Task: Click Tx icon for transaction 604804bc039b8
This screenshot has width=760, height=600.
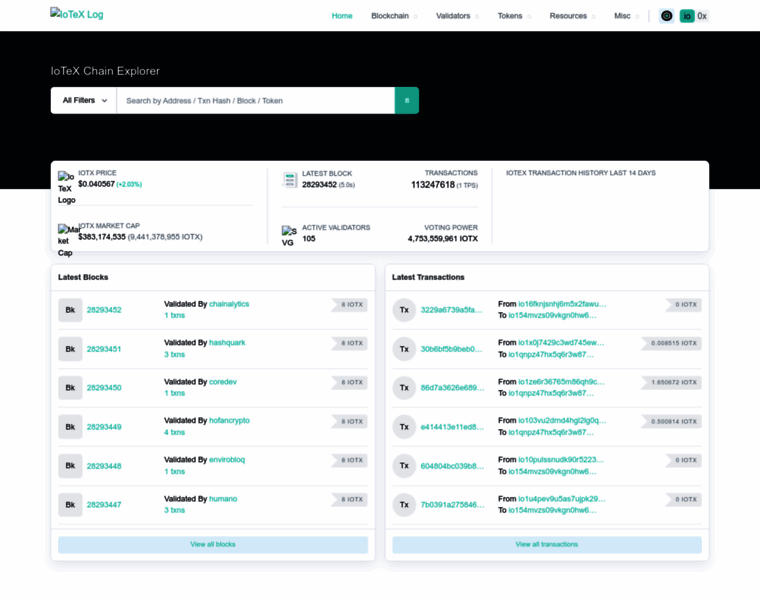Action: [x=404, y=466]
